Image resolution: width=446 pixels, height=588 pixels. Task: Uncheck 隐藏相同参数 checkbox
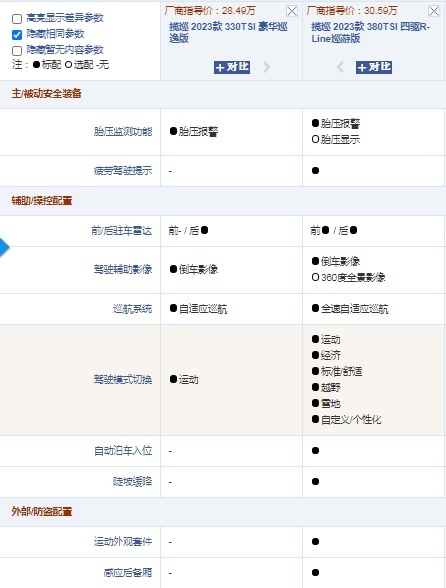(17, 35)
